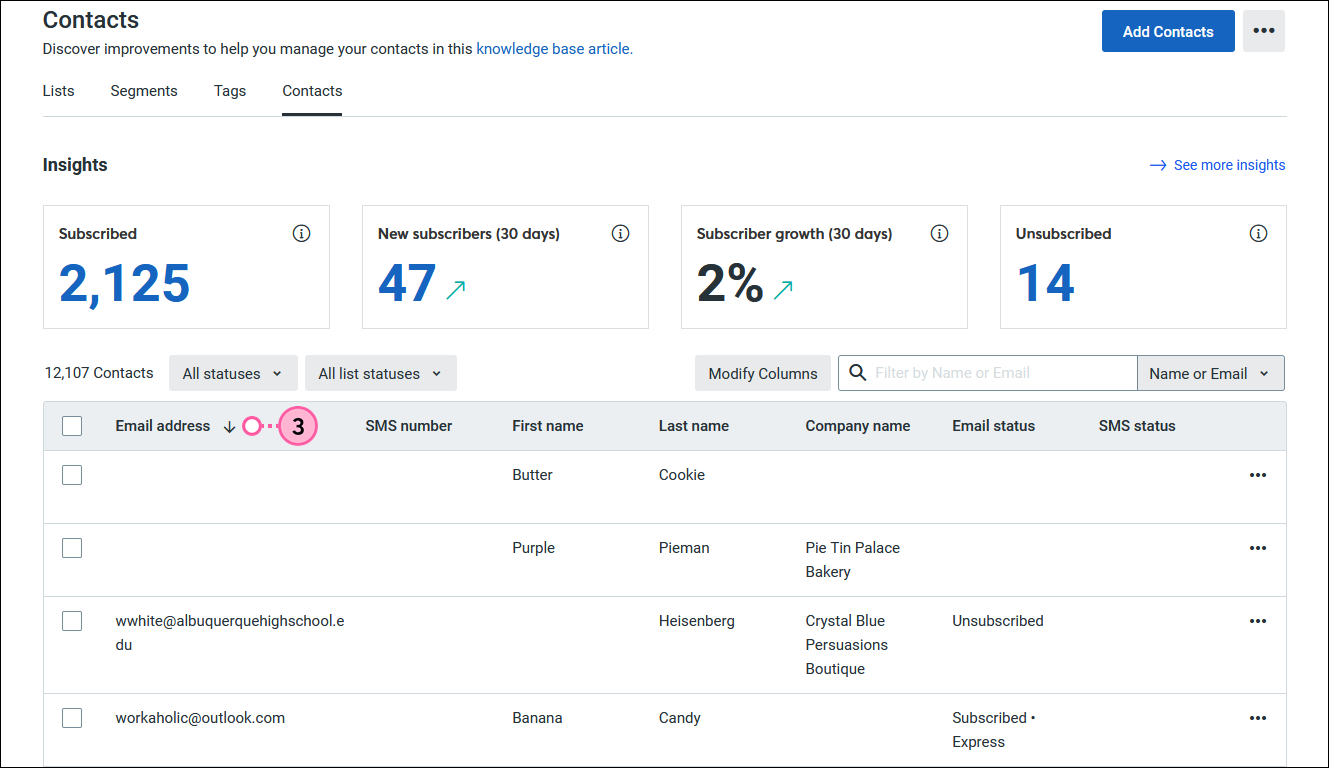Viewport: 1329px width, 768px height.
Task: Open actions menu for Heisenberg row
Action: tap(1258, 621)
